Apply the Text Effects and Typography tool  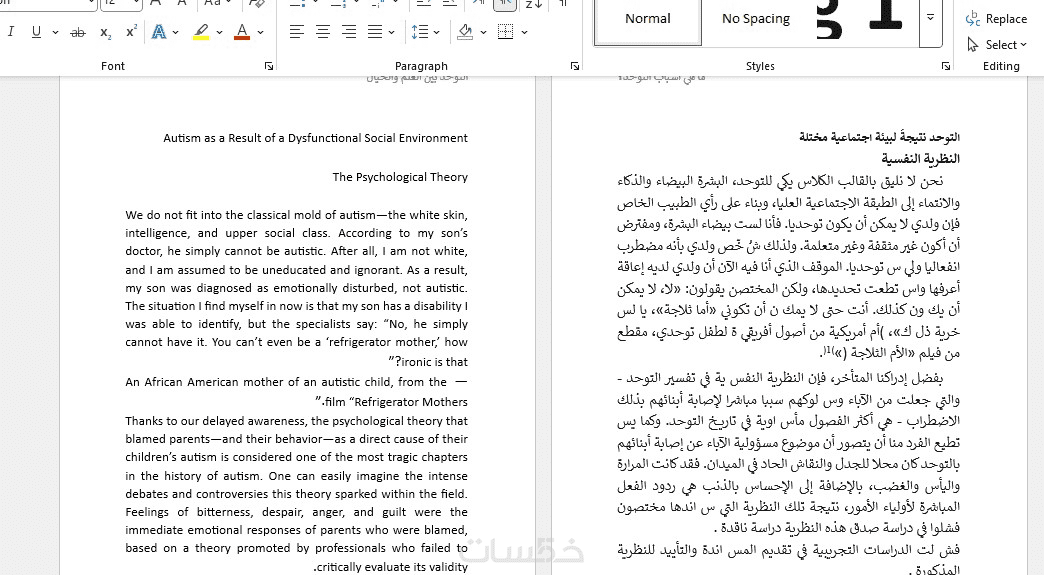[x=158, y=31]
